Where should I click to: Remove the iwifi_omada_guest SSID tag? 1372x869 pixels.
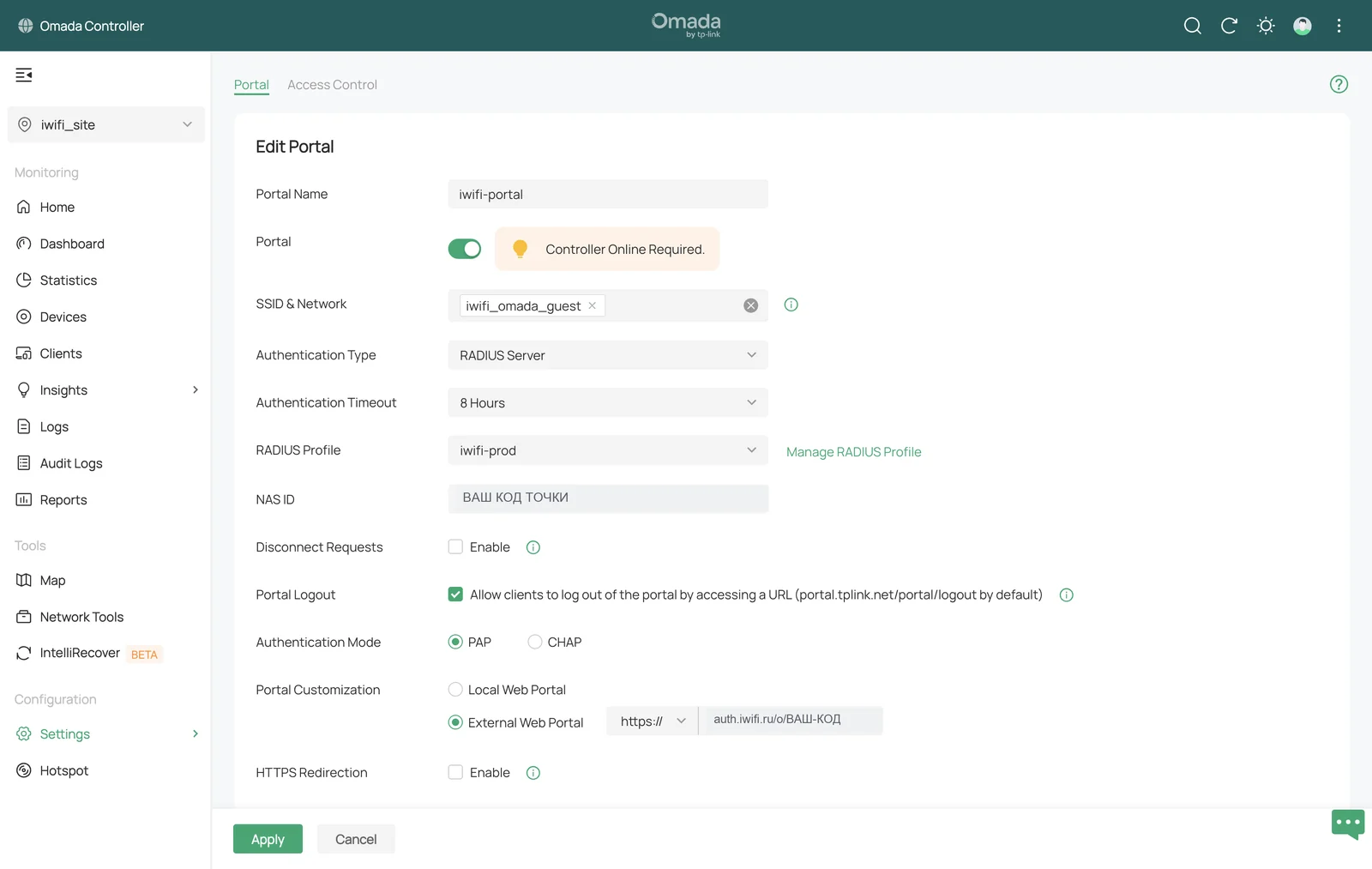point(592,305)
